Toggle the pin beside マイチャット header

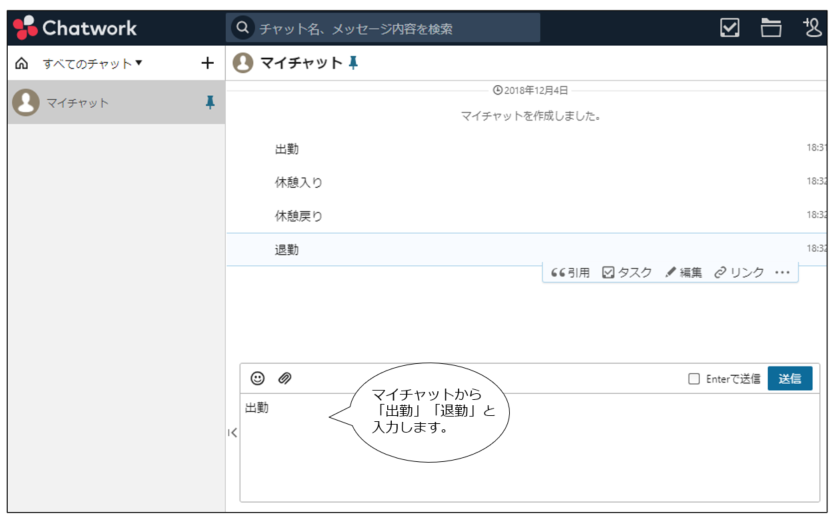[352, 63]
